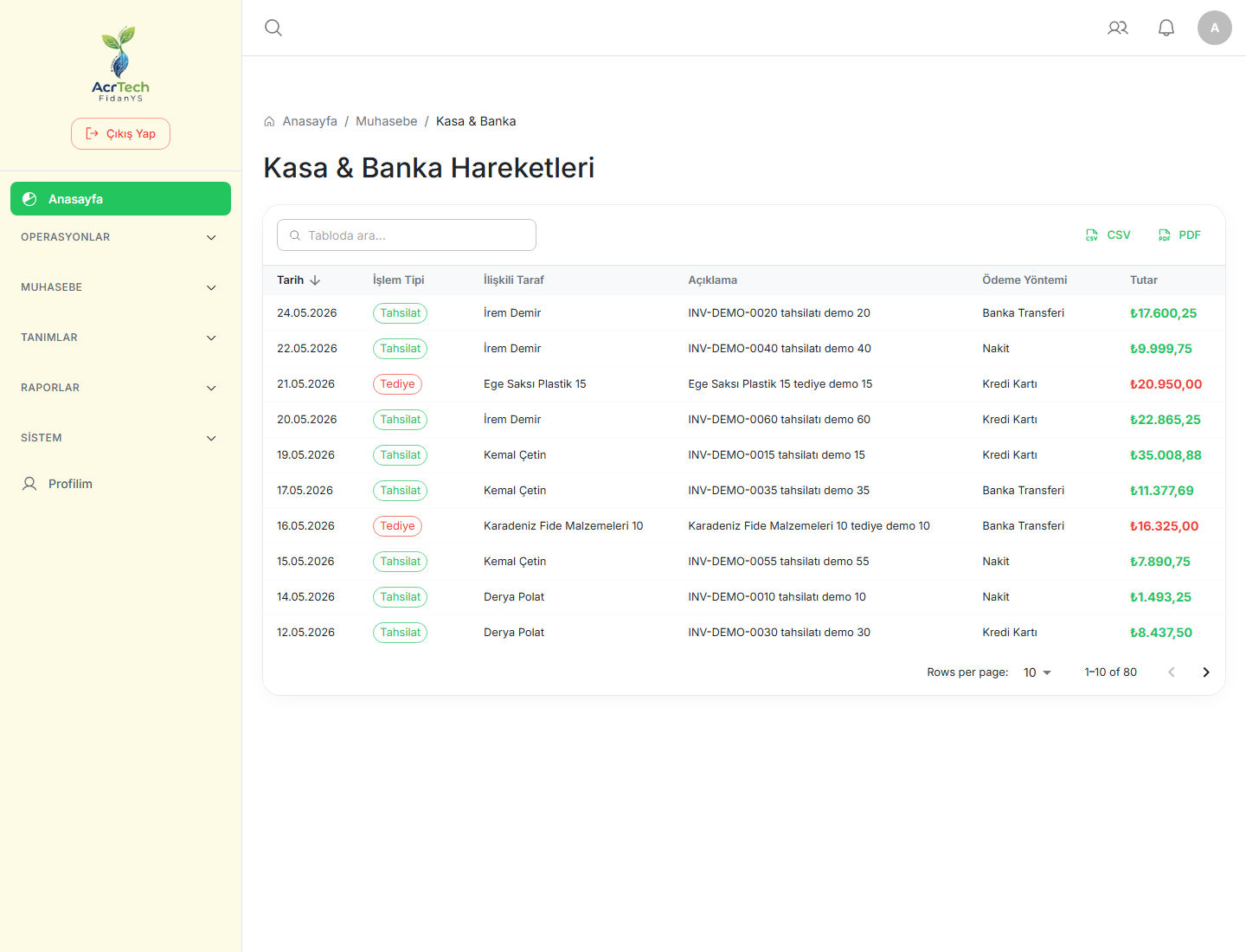Open Profilim in the sidebar
The height and width of the screenshot is (952, 1246).
120,484
